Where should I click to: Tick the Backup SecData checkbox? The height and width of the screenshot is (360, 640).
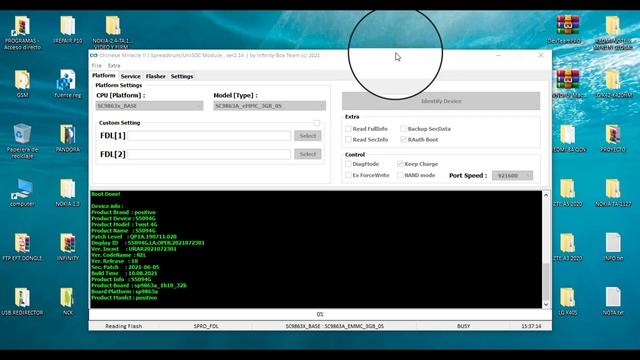(403, 129)
